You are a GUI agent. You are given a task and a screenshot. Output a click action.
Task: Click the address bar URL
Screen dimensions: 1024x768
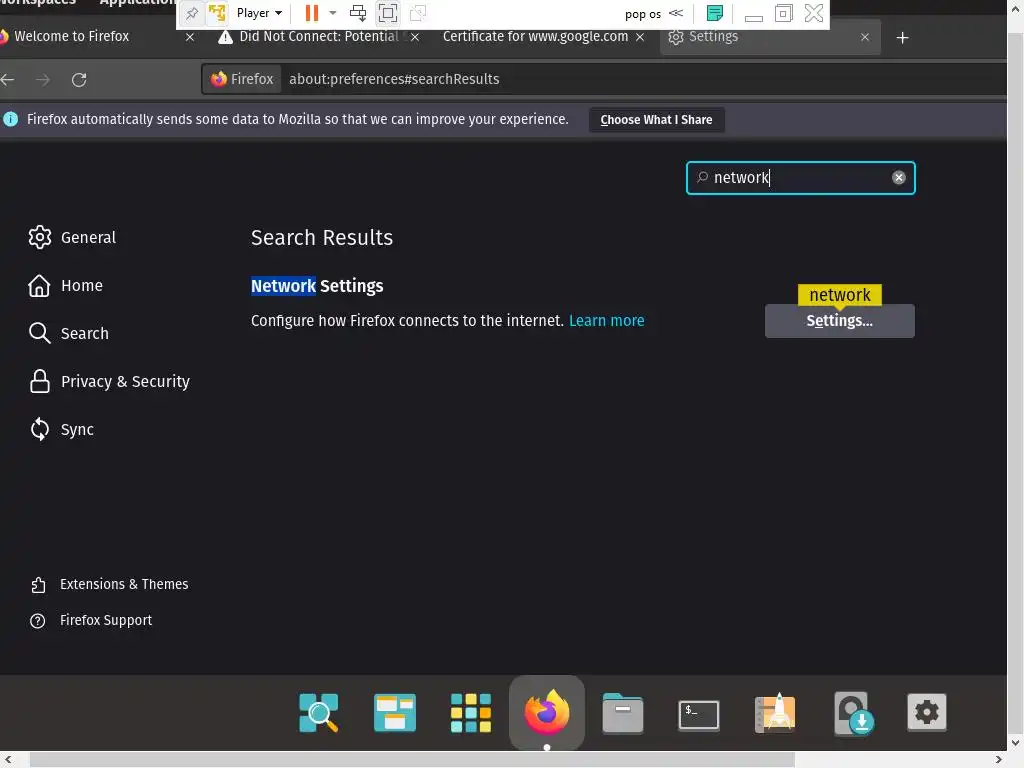394,79
